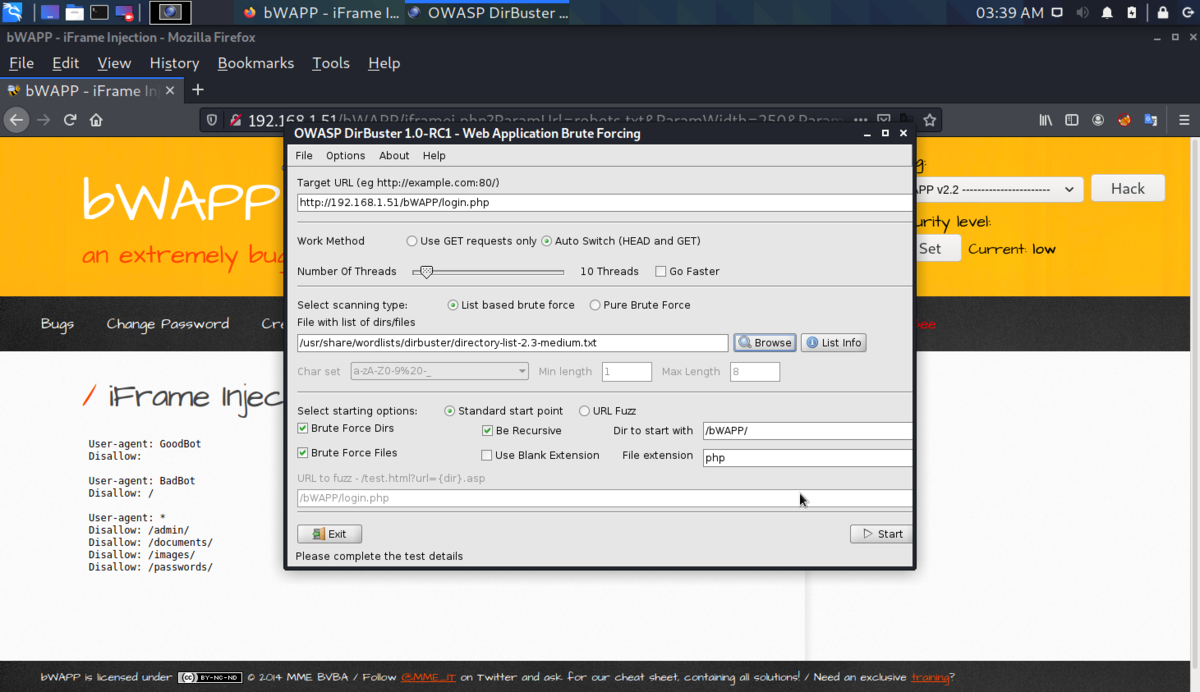
Task: Open Firefox File menu
Action: click(x=21, y=63)
